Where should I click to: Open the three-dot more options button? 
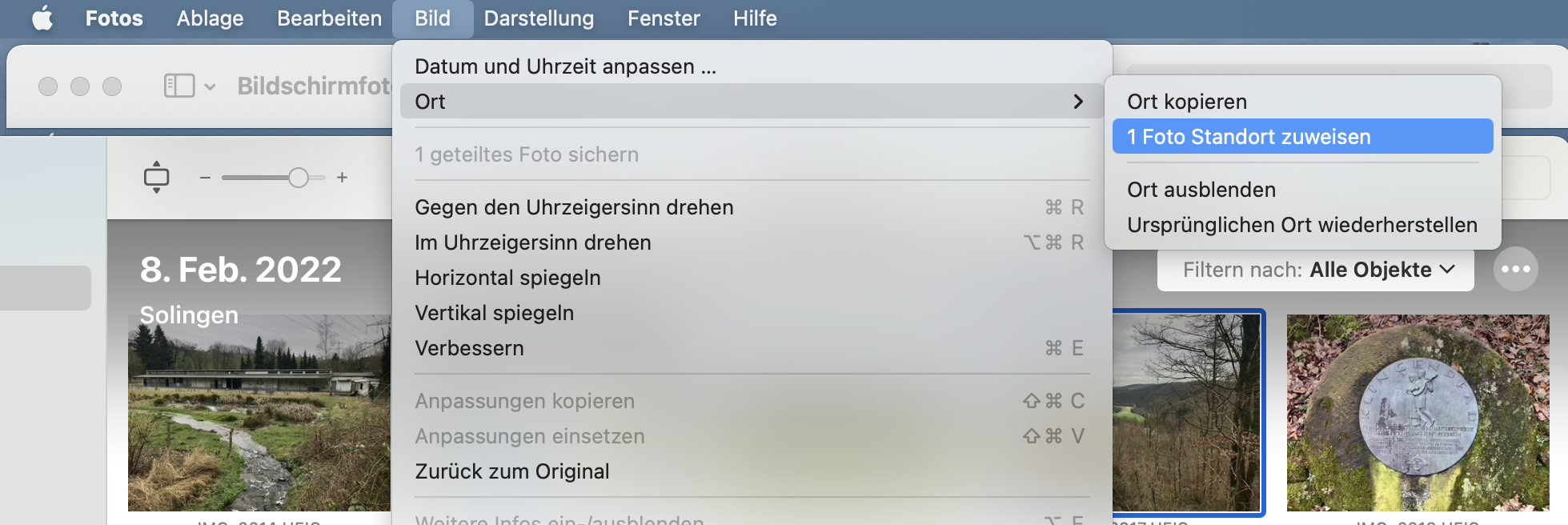click(x=1515, y=270)
